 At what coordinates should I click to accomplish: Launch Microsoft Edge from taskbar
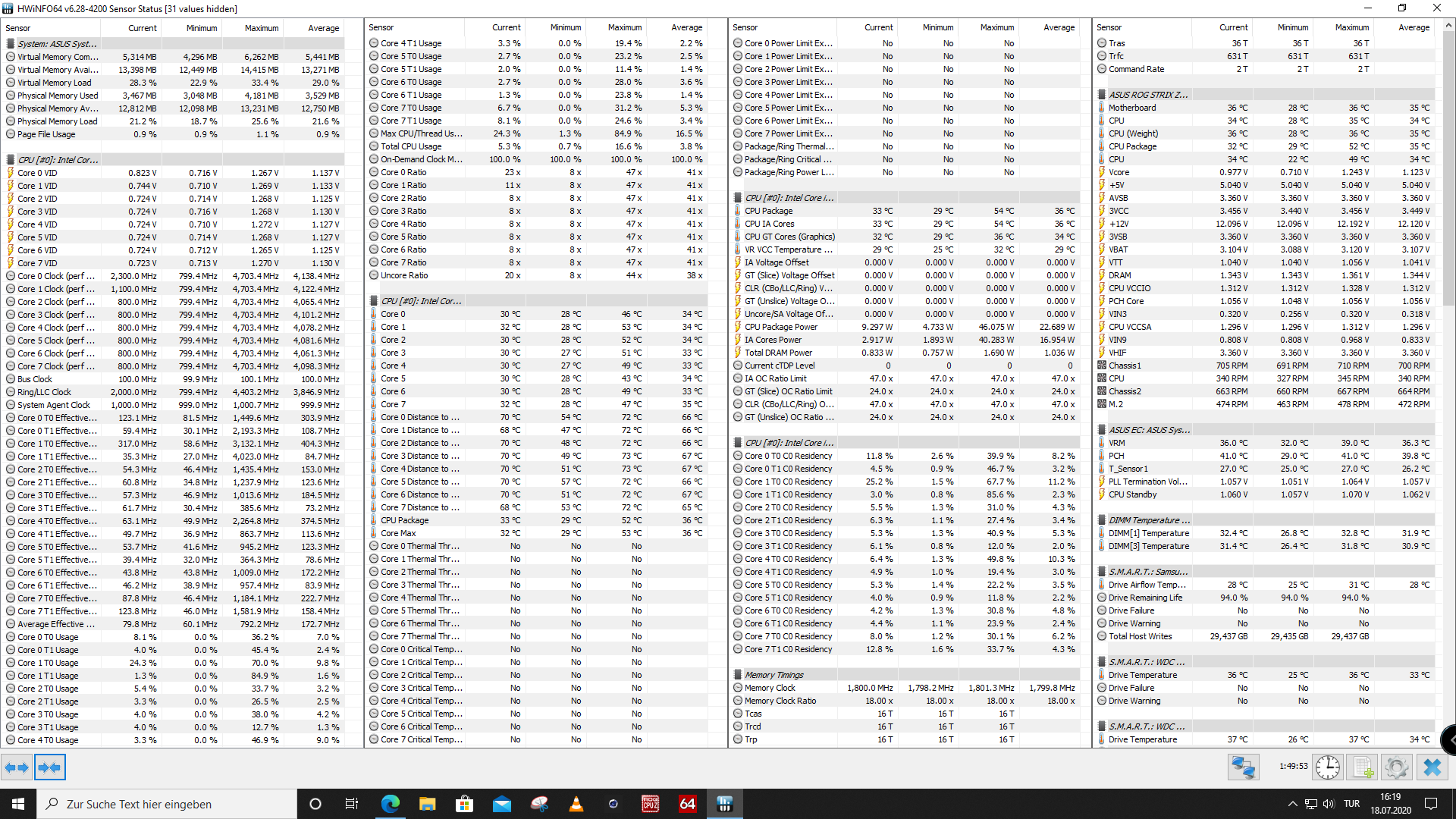391,804
